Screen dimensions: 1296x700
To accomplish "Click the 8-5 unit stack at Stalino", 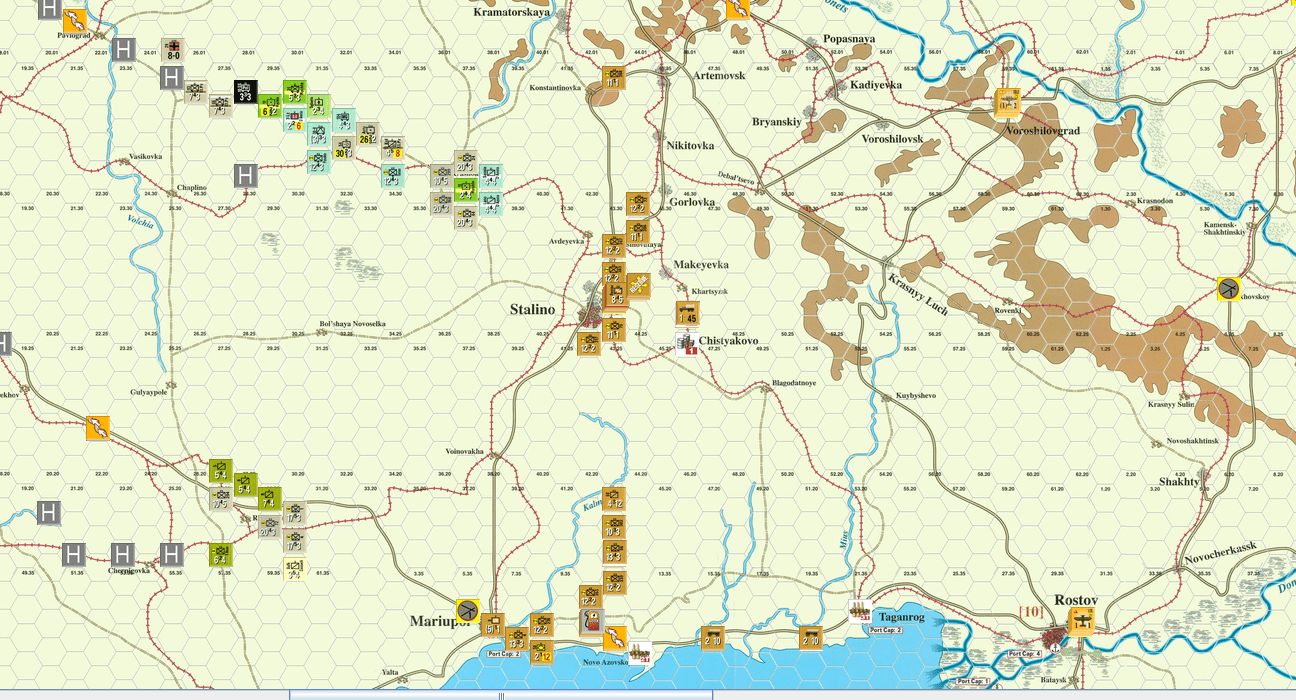I will [616, 295].
